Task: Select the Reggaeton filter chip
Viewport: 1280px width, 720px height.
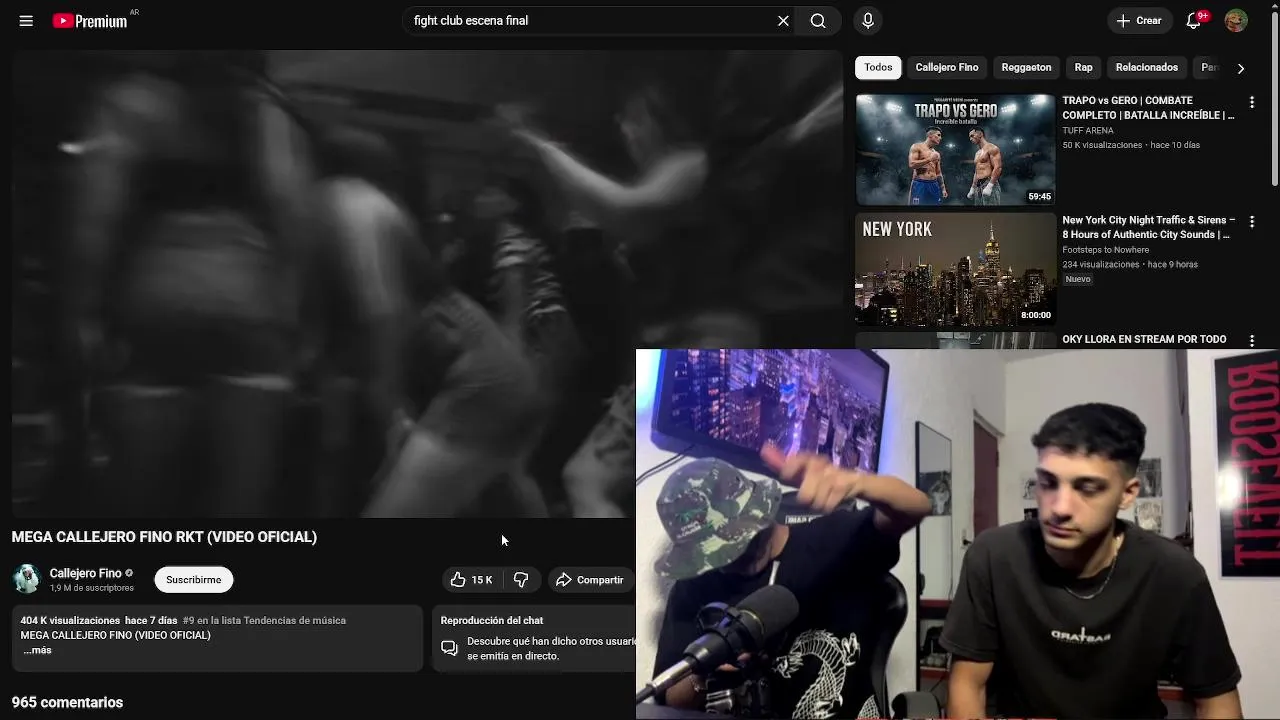Action: (1026, 67)
